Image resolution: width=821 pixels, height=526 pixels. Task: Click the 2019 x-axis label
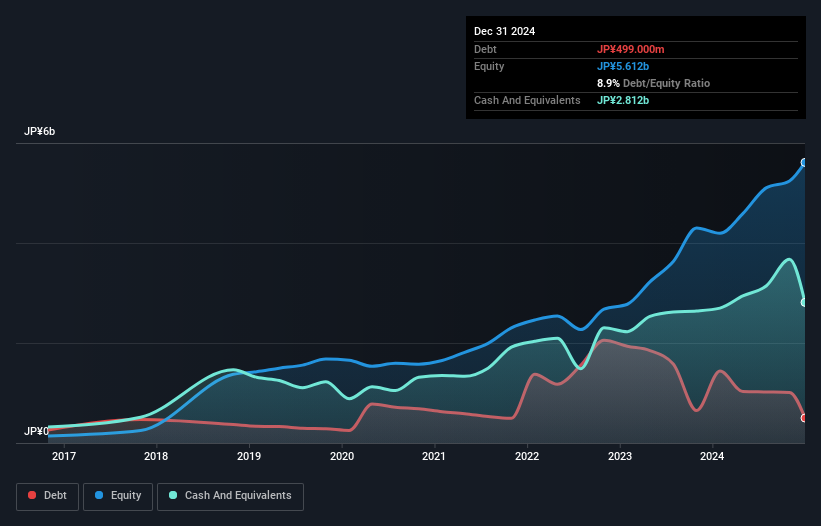point(249,456)
